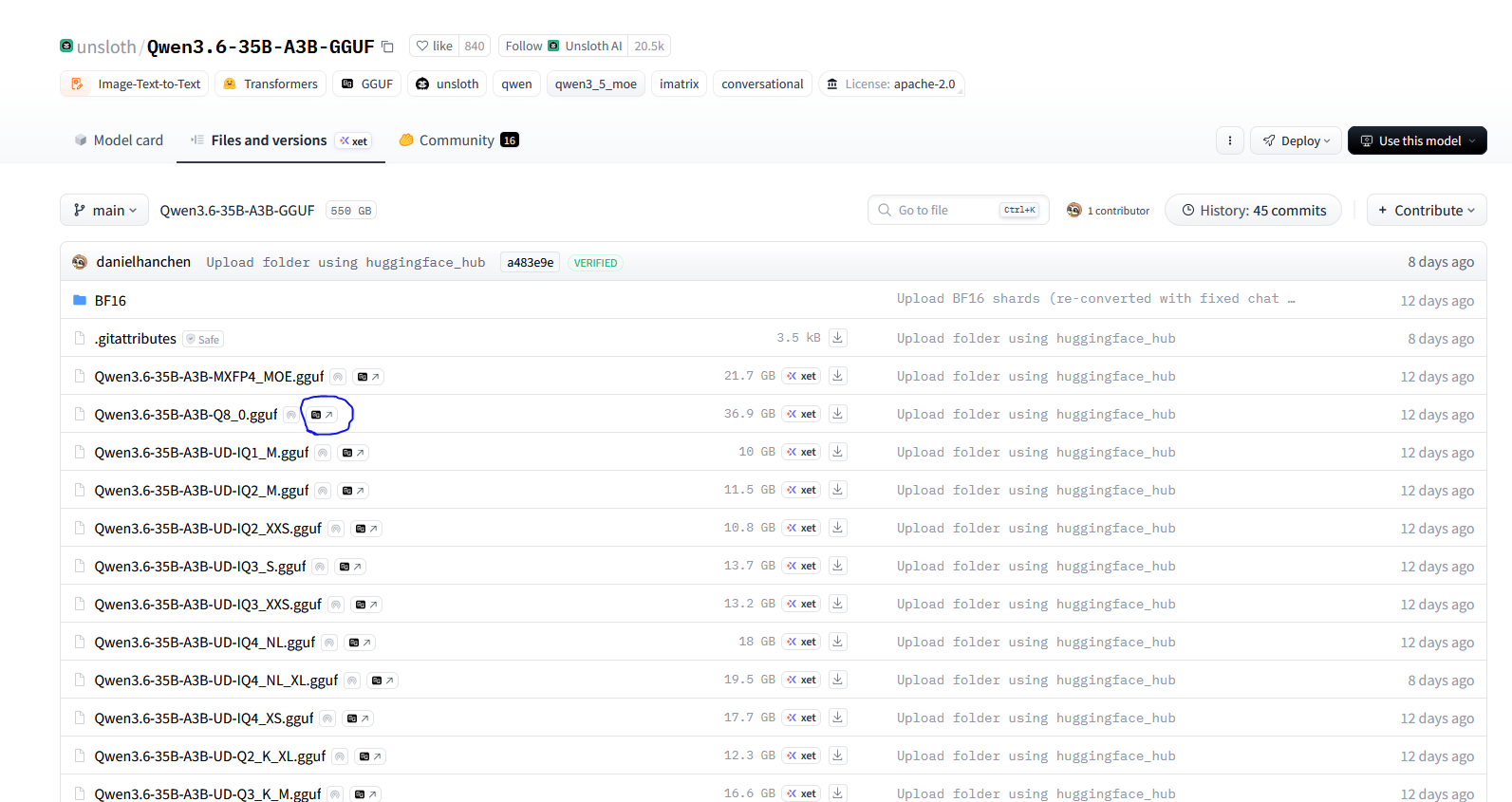Click the 840 likes count
This screenshot has height=802, width=1512.
475,46
